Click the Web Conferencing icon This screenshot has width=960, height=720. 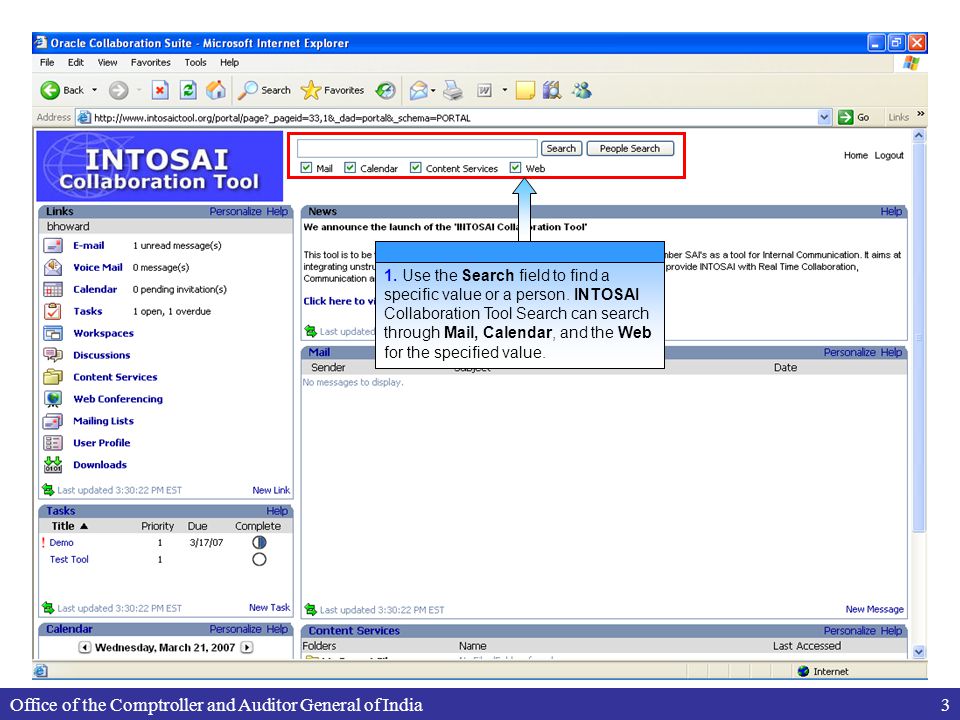[53, 399]
